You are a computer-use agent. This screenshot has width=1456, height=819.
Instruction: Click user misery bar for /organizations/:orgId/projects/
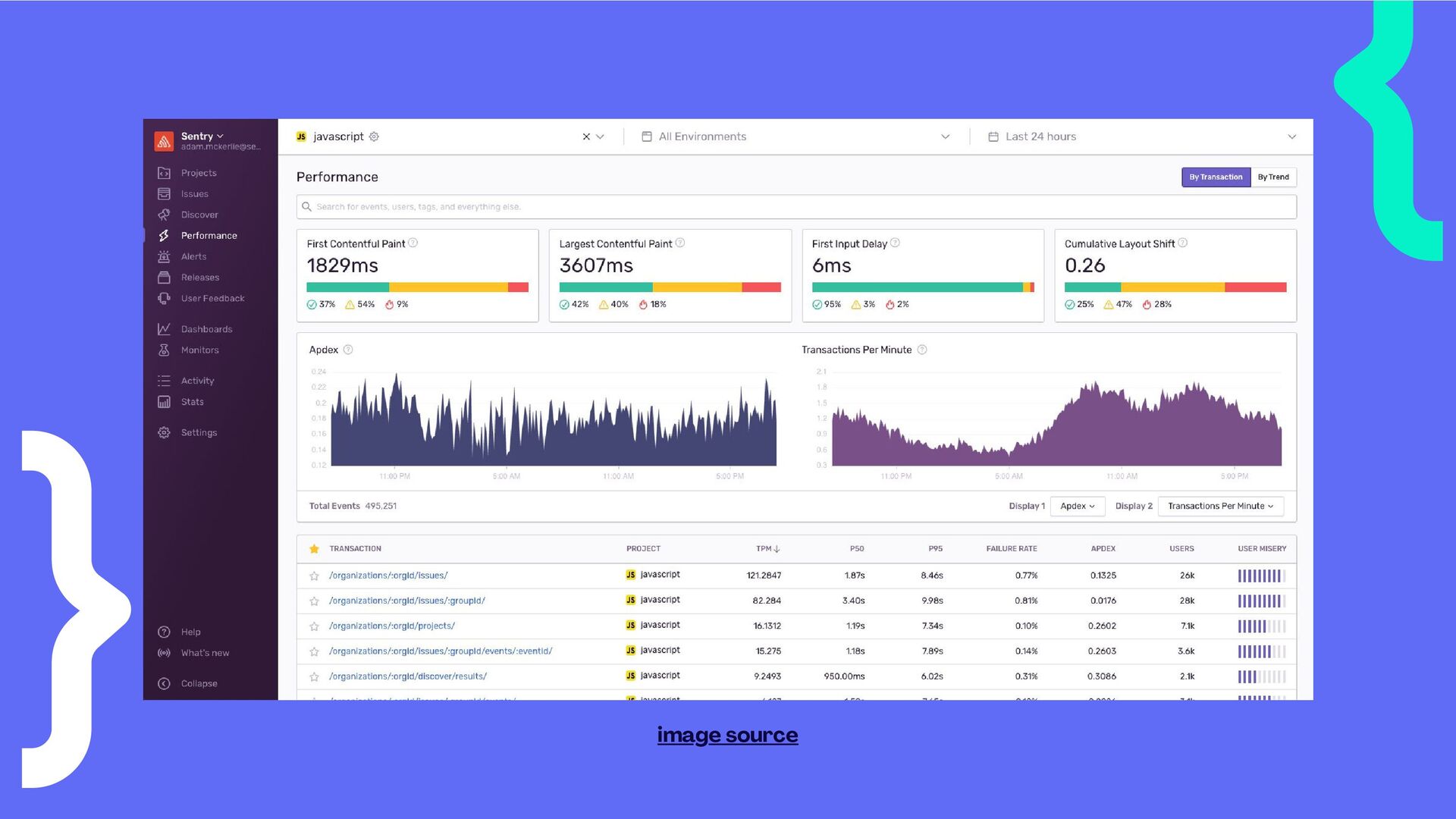tap(1262, 626)
